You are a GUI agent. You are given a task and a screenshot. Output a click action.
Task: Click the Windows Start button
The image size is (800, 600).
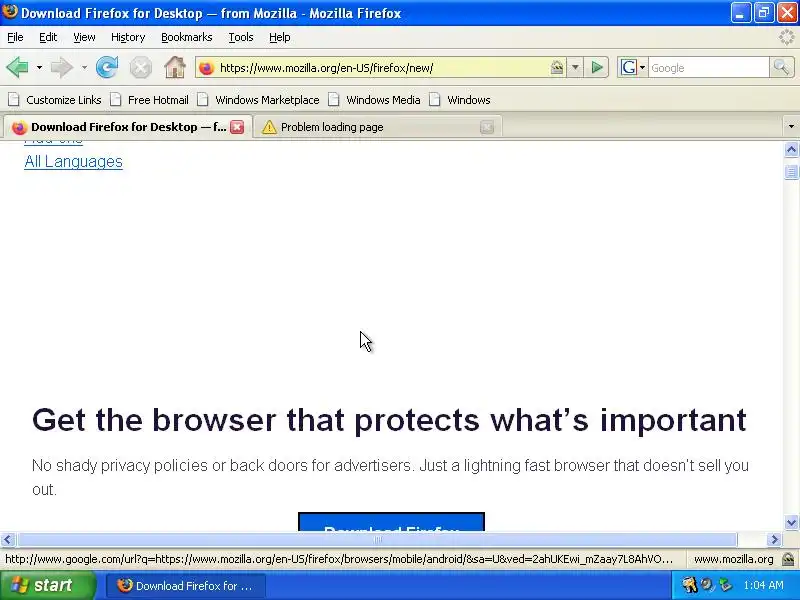[47, 585]
